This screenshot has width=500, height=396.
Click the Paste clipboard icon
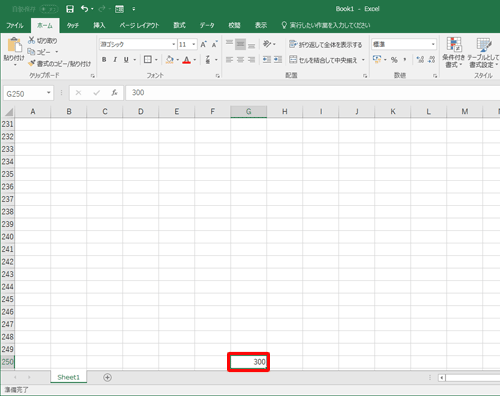click(x=14, y=45)
